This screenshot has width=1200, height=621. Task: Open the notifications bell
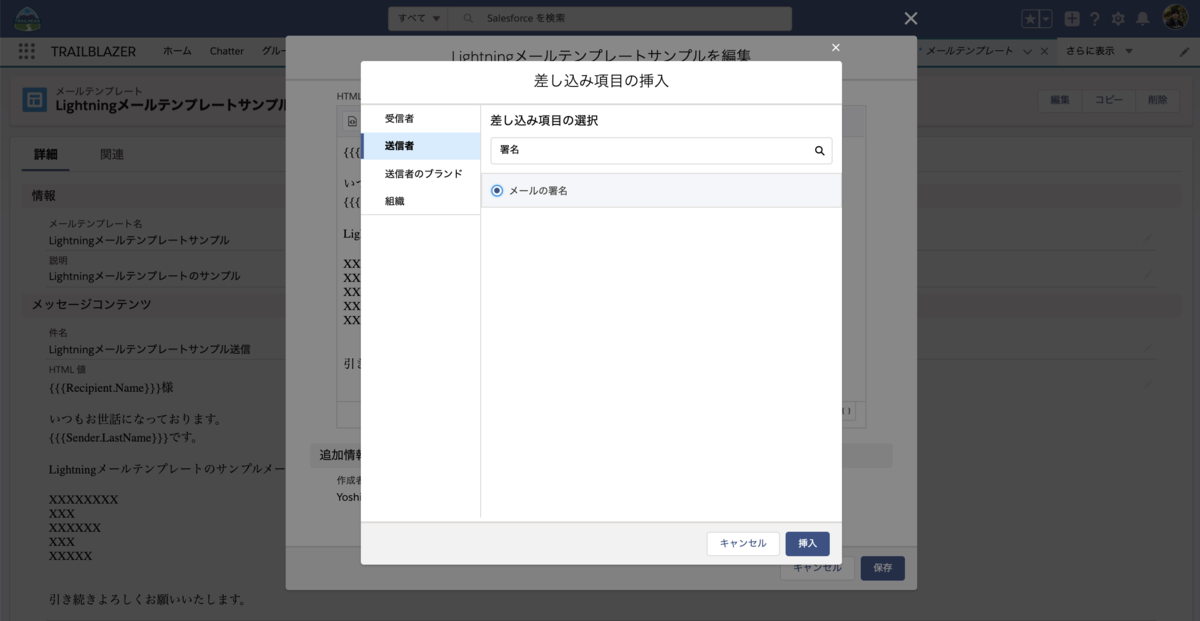[x=1142, y=19]
